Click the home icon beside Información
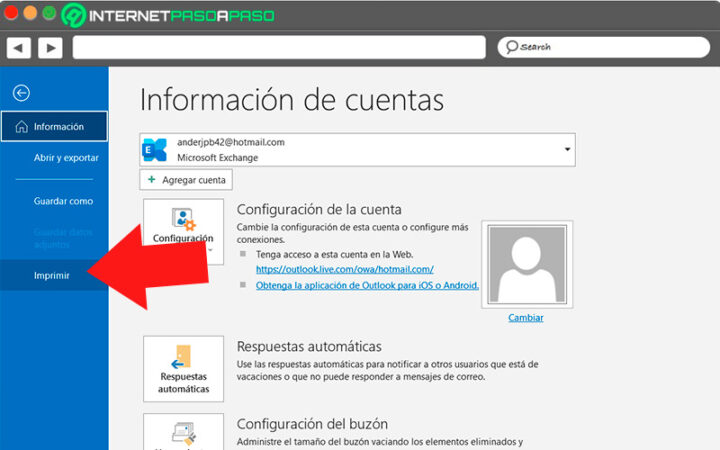The height and width of the screenshot is (450, 720). tap(22, 126)
